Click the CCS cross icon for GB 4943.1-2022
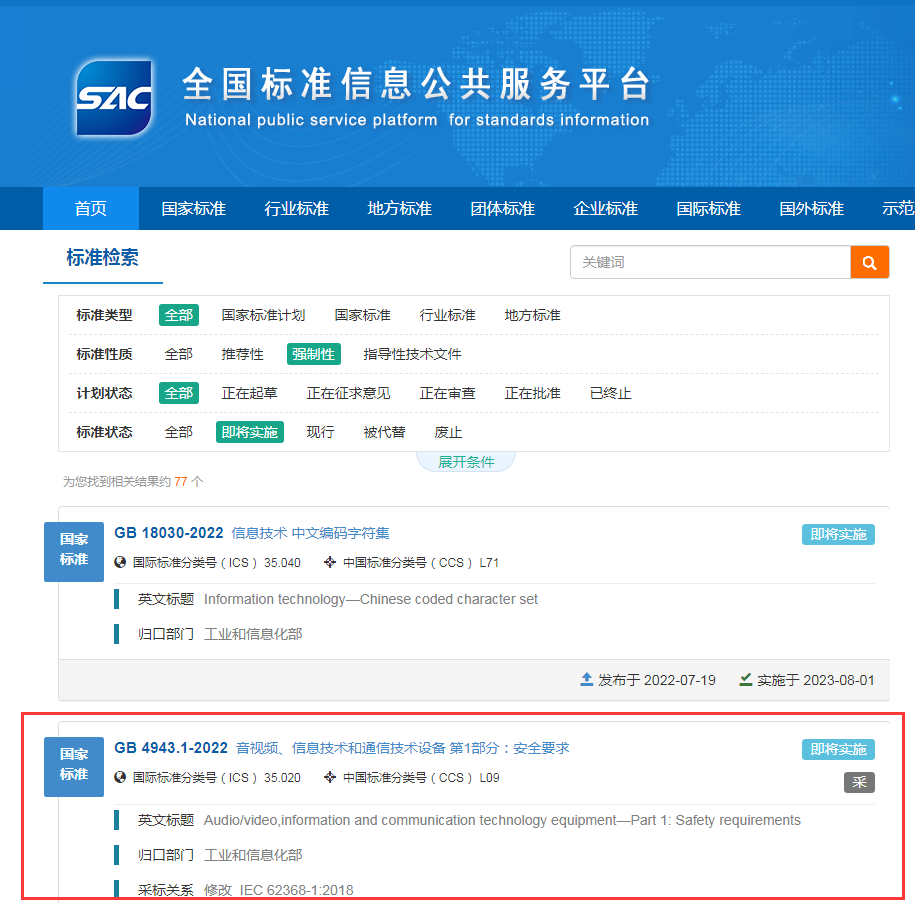915x903 pixels. coord(330,778)
